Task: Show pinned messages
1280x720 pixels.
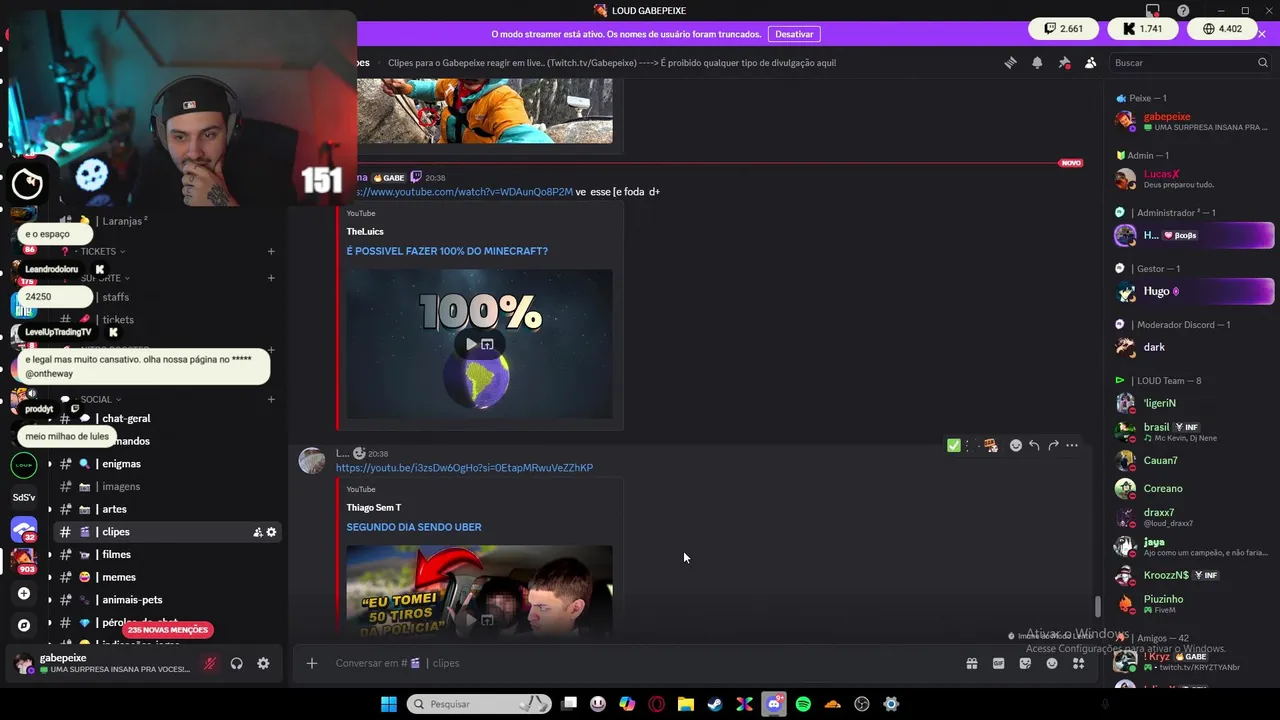Action: (1064, 62)
